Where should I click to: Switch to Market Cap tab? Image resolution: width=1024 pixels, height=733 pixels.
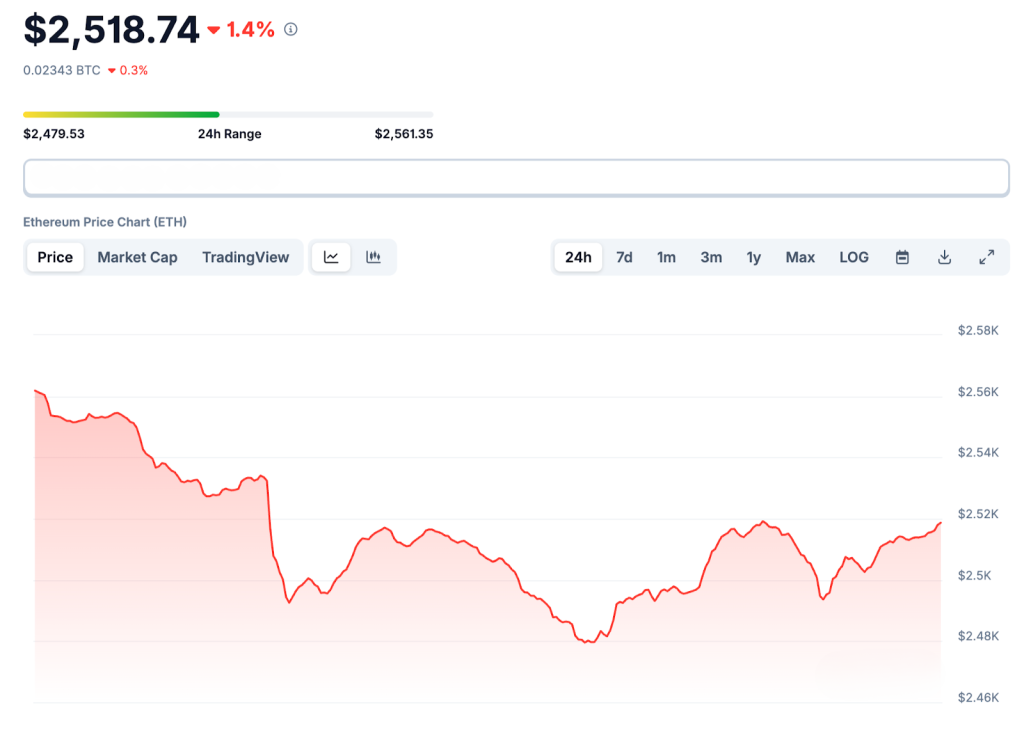[x=137, y=257]
